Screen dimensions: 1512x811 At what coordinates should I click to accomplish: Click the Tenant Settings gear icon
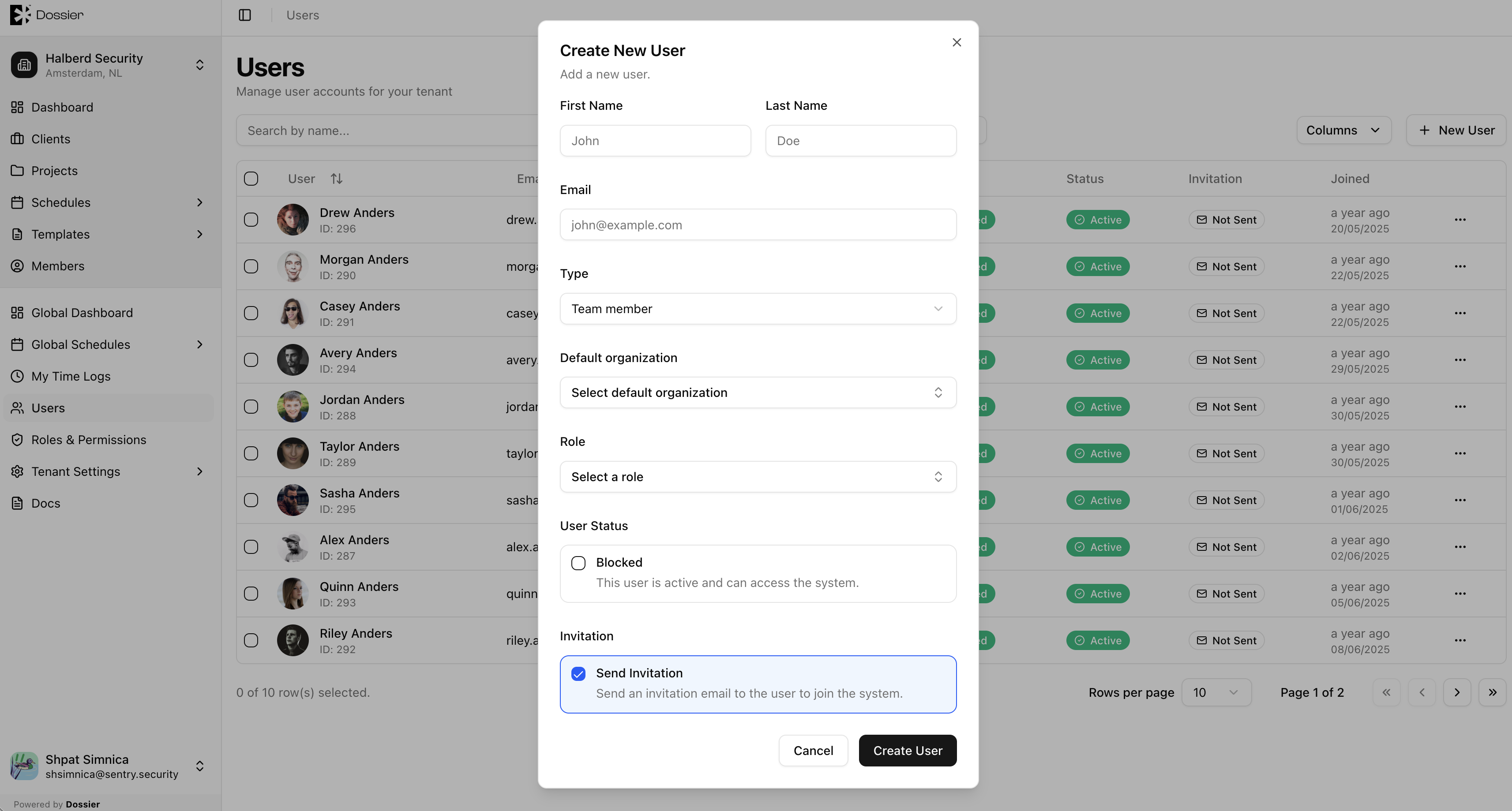point(18,471)
